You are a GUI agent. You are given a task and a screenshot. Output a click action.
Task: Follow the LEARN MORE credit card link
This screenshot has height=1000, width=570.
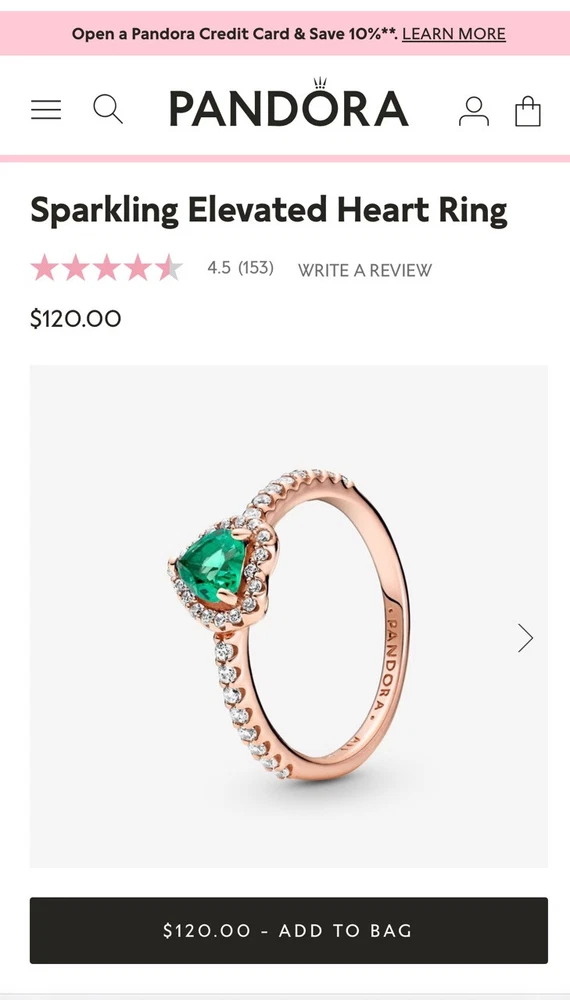tap(454, 34)
